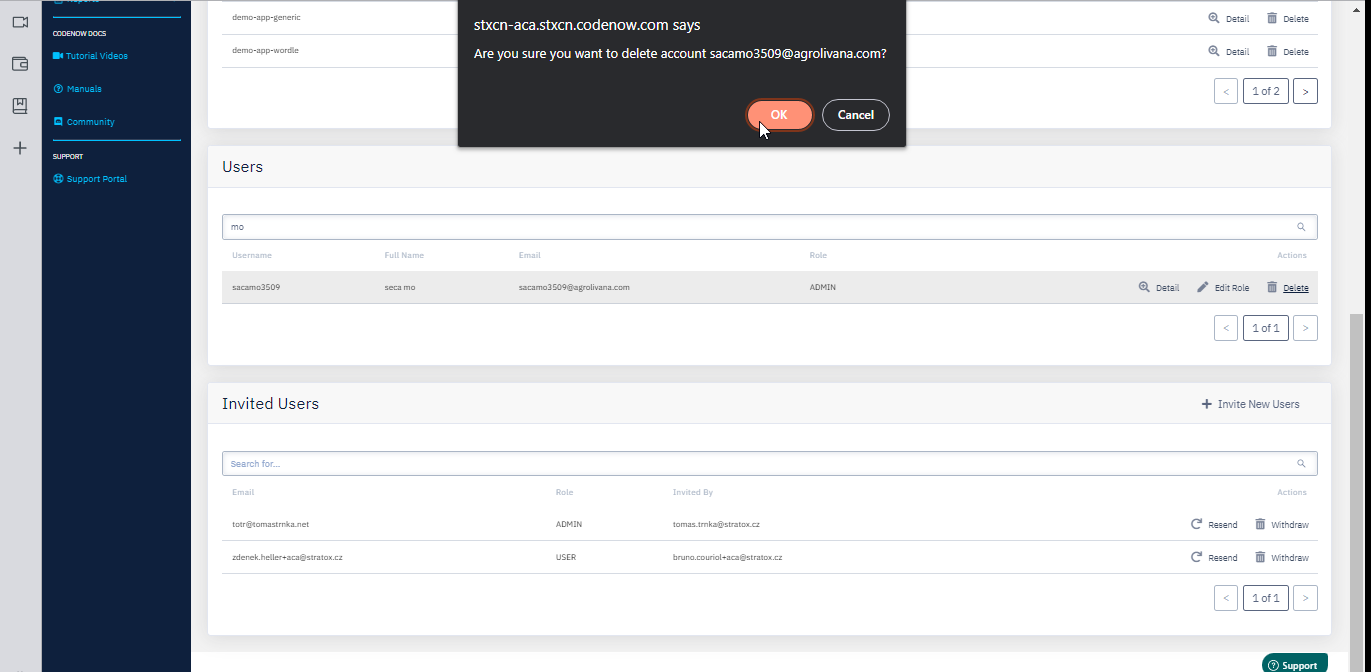Select the username 'sacamo3509' cell

click(256, 288)
